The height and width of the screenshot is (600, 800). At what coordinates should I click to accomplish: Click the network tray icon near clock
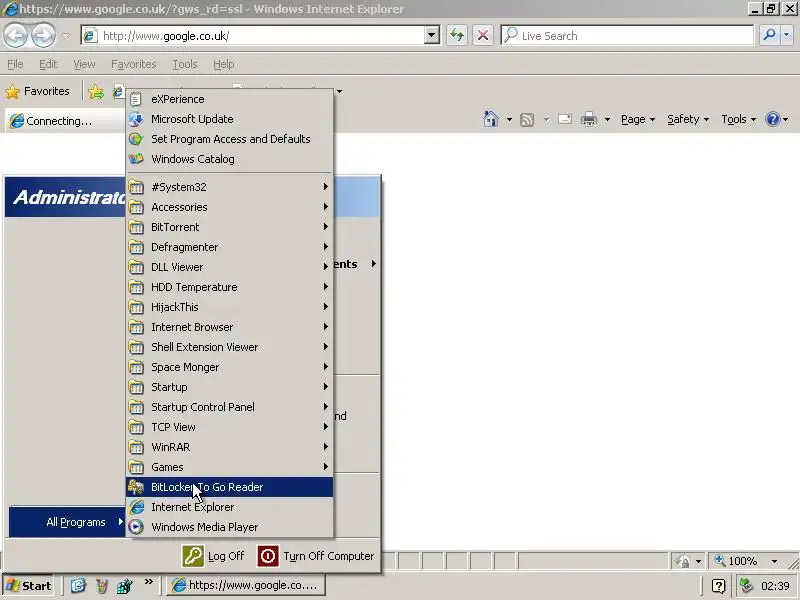click(x=746, y=585)
